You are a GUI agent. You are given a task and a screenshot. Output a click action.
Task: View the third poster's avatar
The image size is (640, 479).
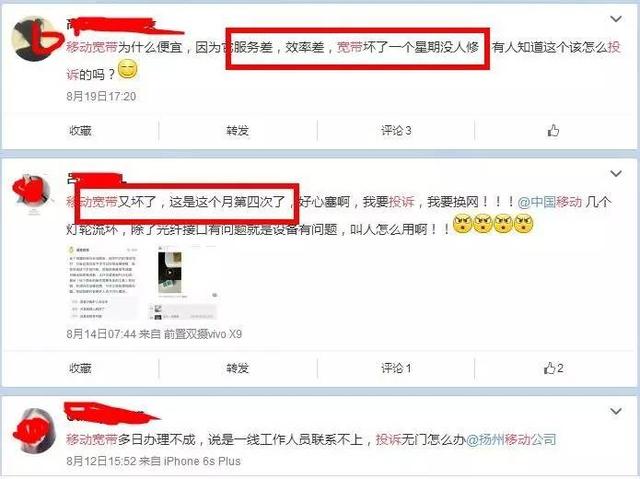pos(34,430)
